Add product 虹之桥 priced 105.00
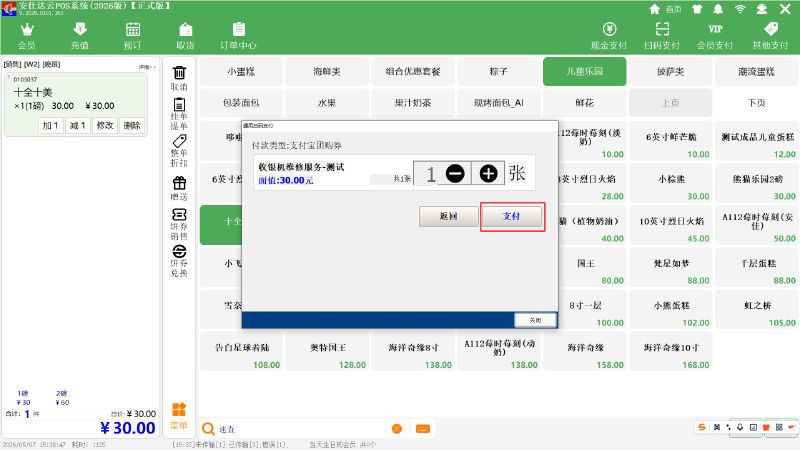 (757, 310)
